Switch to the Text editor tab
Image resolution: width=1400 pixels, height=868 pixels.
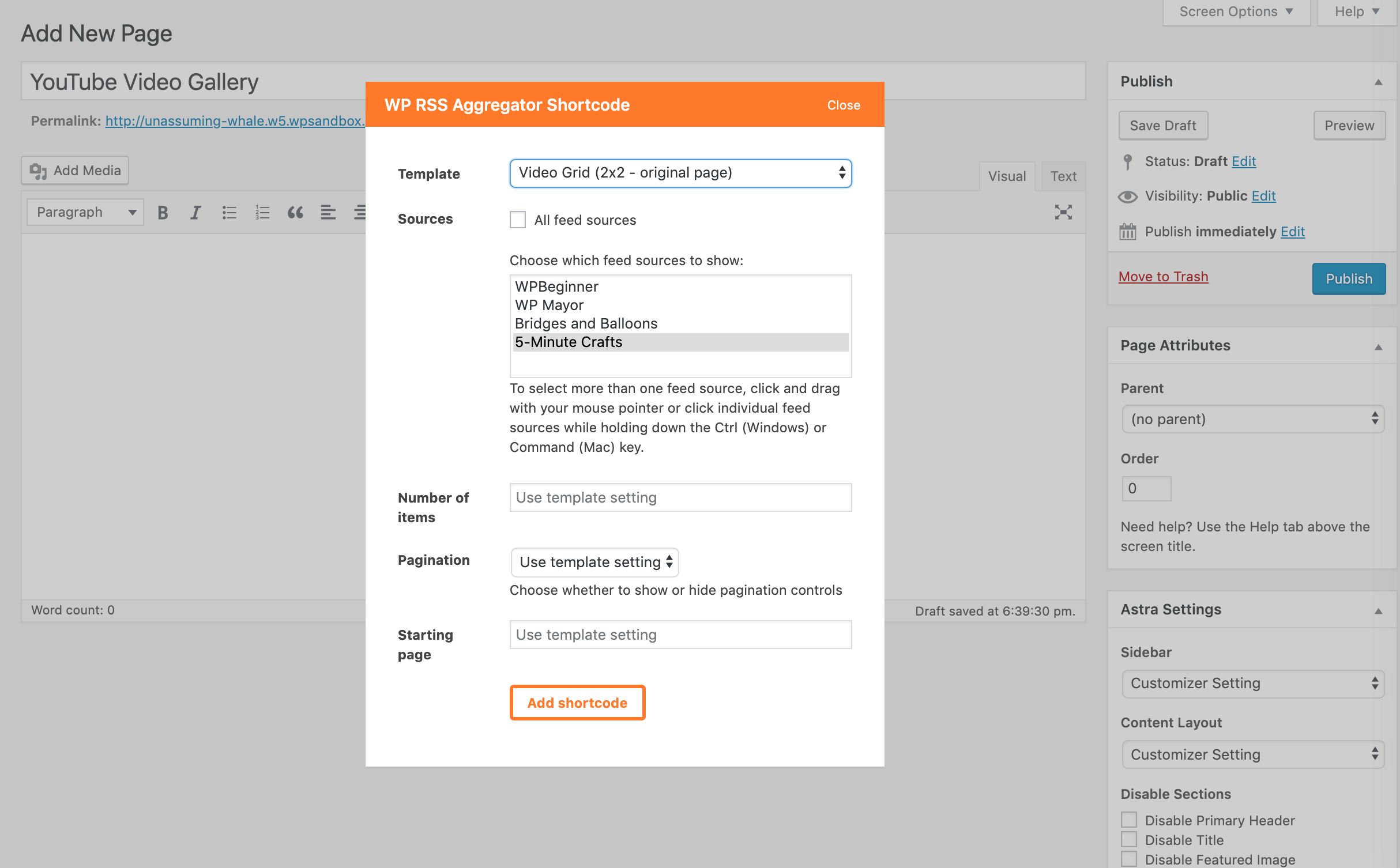(1063, 176)
